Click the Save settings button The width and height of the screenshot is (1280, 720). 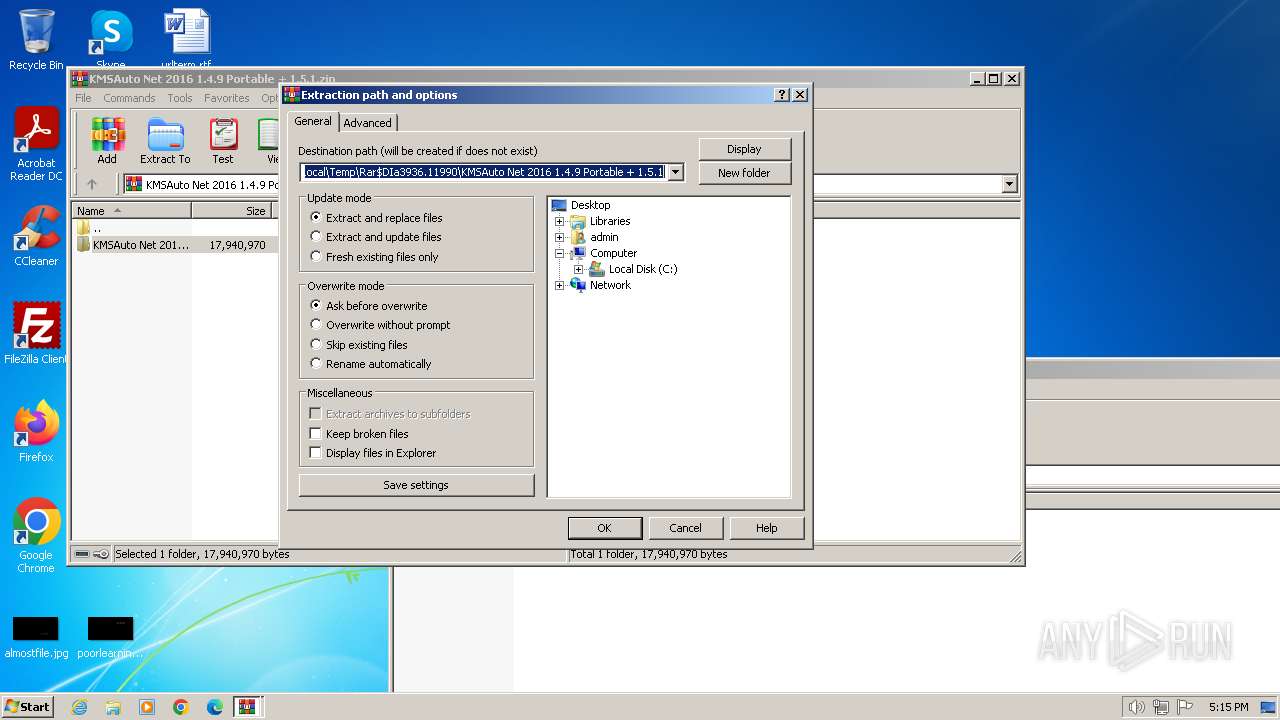[416, 485]
